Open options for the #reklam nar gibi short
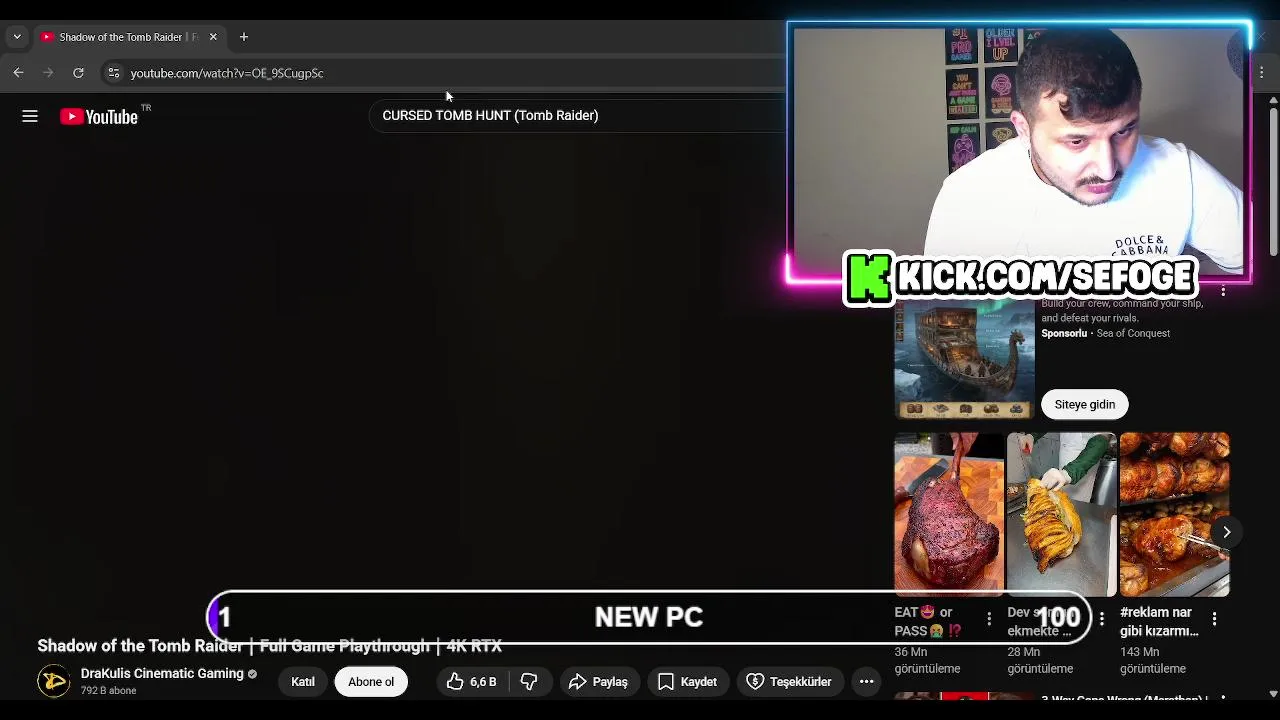This screenshot has height=720, width=1280. click(x=1214, y=619)
